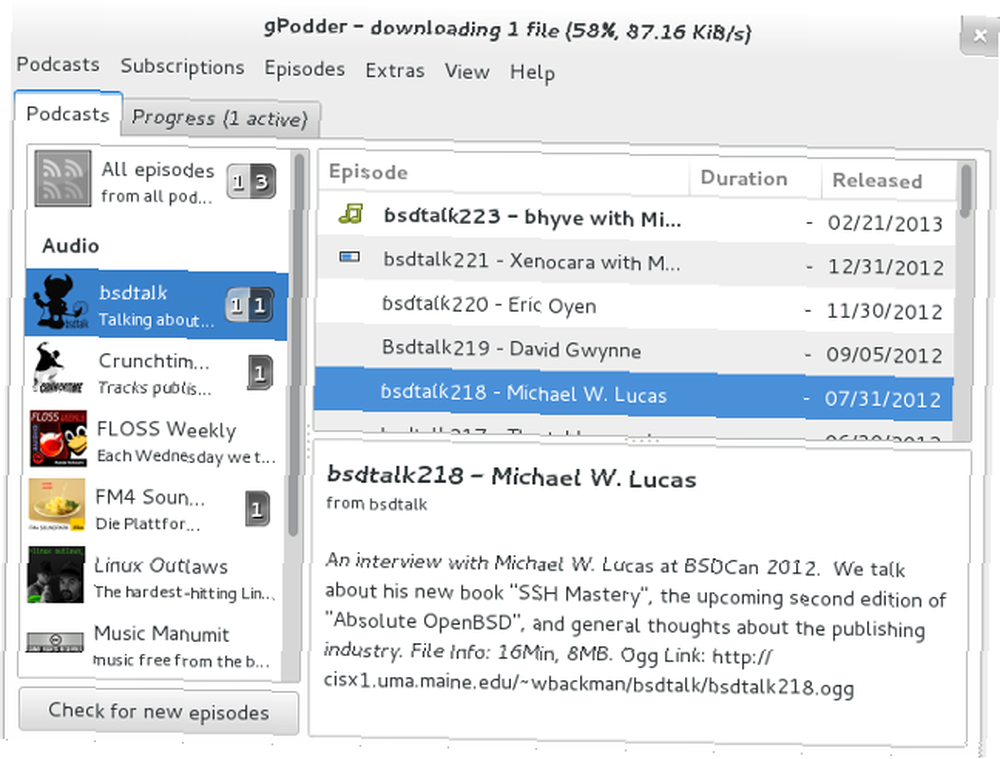Select the Crunchtime podcast
The height and width of the screenshot is (759, 1000).
coord(155,372)
